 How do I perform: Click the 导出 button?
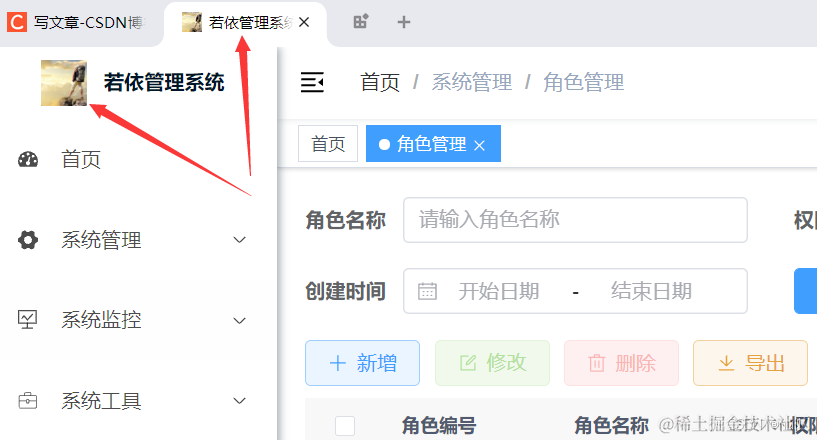(x=750, y=363)
